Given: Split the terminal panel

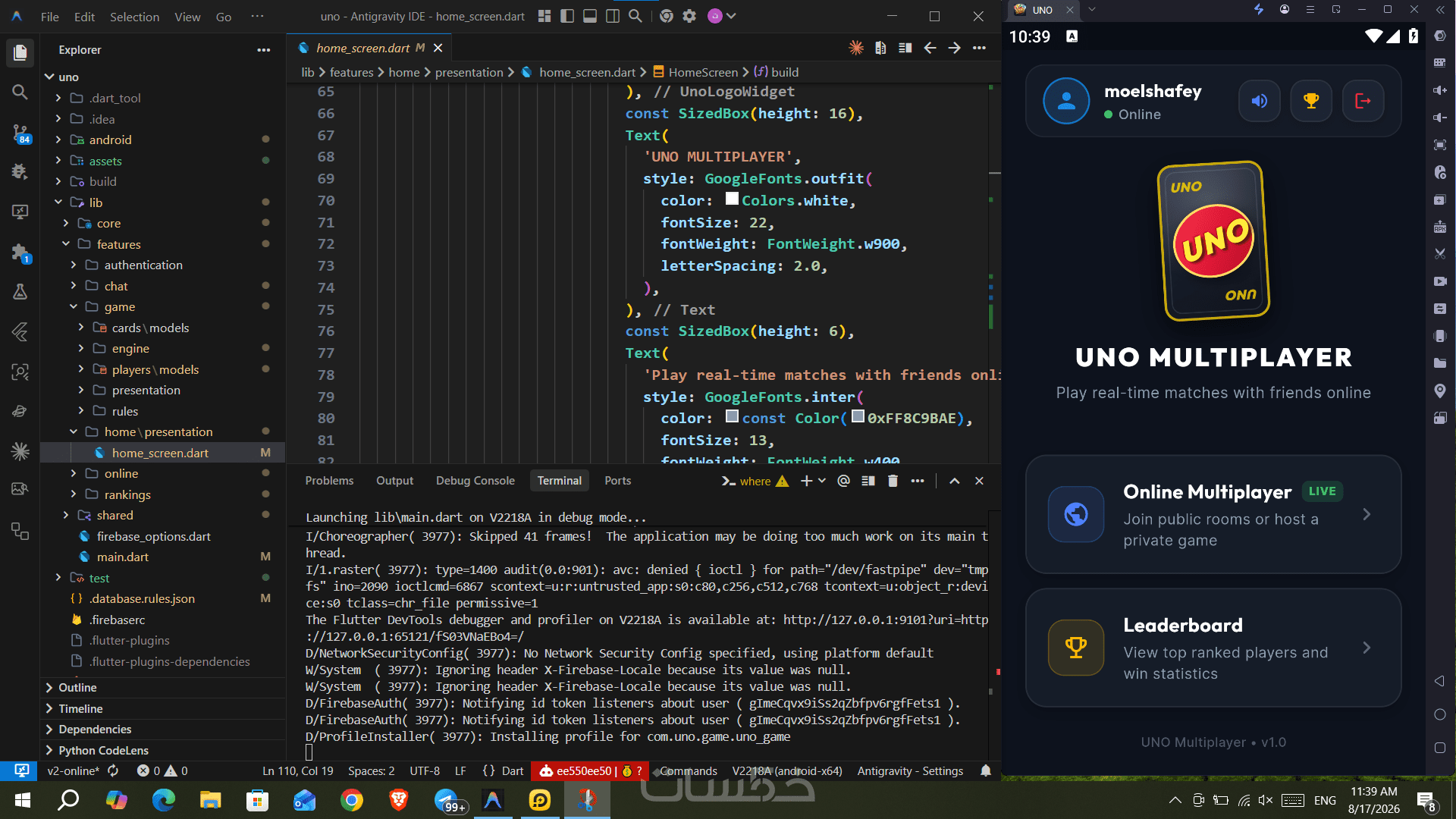Looking at the screenshot, I should (x=868, y=481).
